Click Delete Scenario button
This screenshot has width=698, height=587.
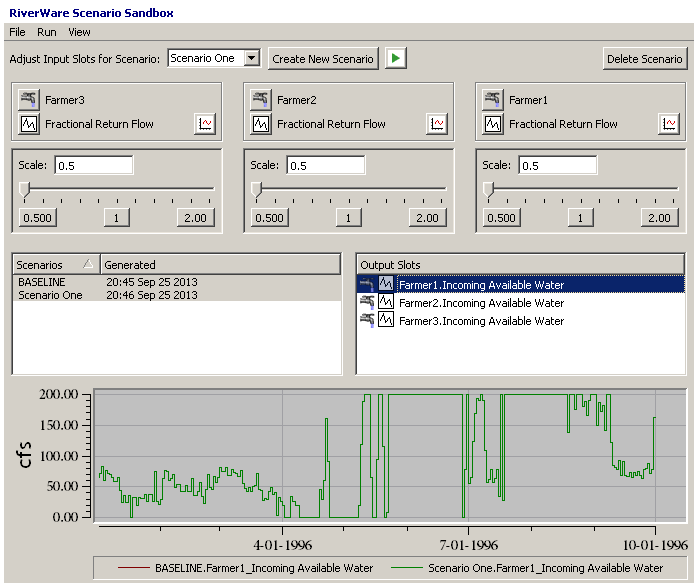tap(645, 59)
